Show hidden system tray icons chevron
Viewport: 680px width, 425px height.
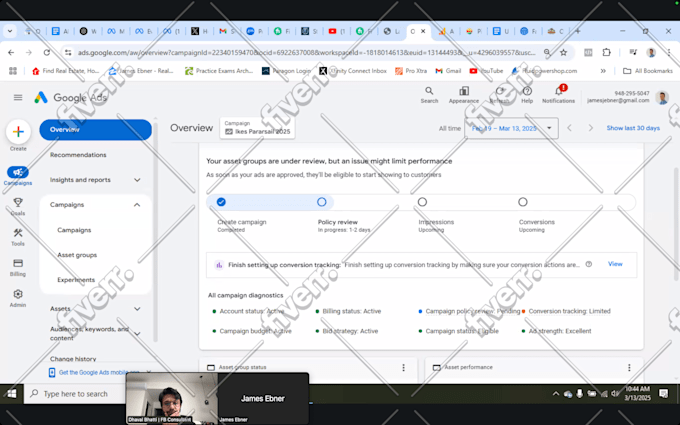[556, 394]
